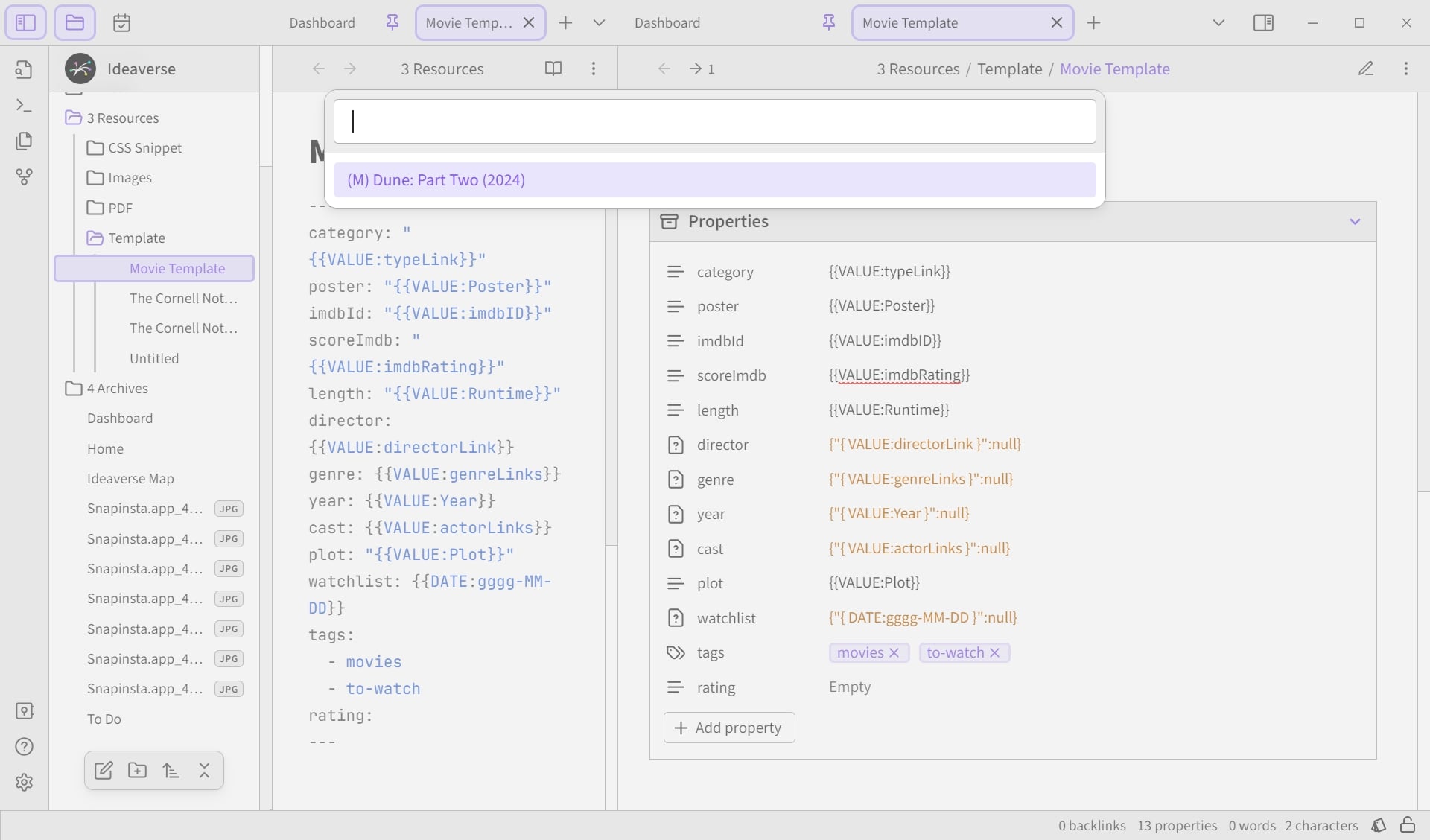Expand the PDF folder

[x=109, y=208]
